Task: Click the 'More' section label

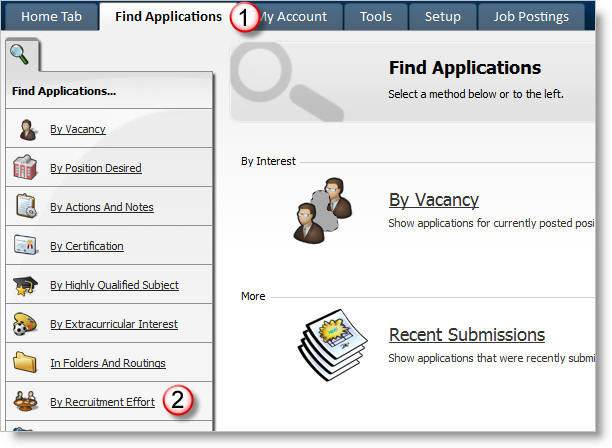Action: click(253, 296)
